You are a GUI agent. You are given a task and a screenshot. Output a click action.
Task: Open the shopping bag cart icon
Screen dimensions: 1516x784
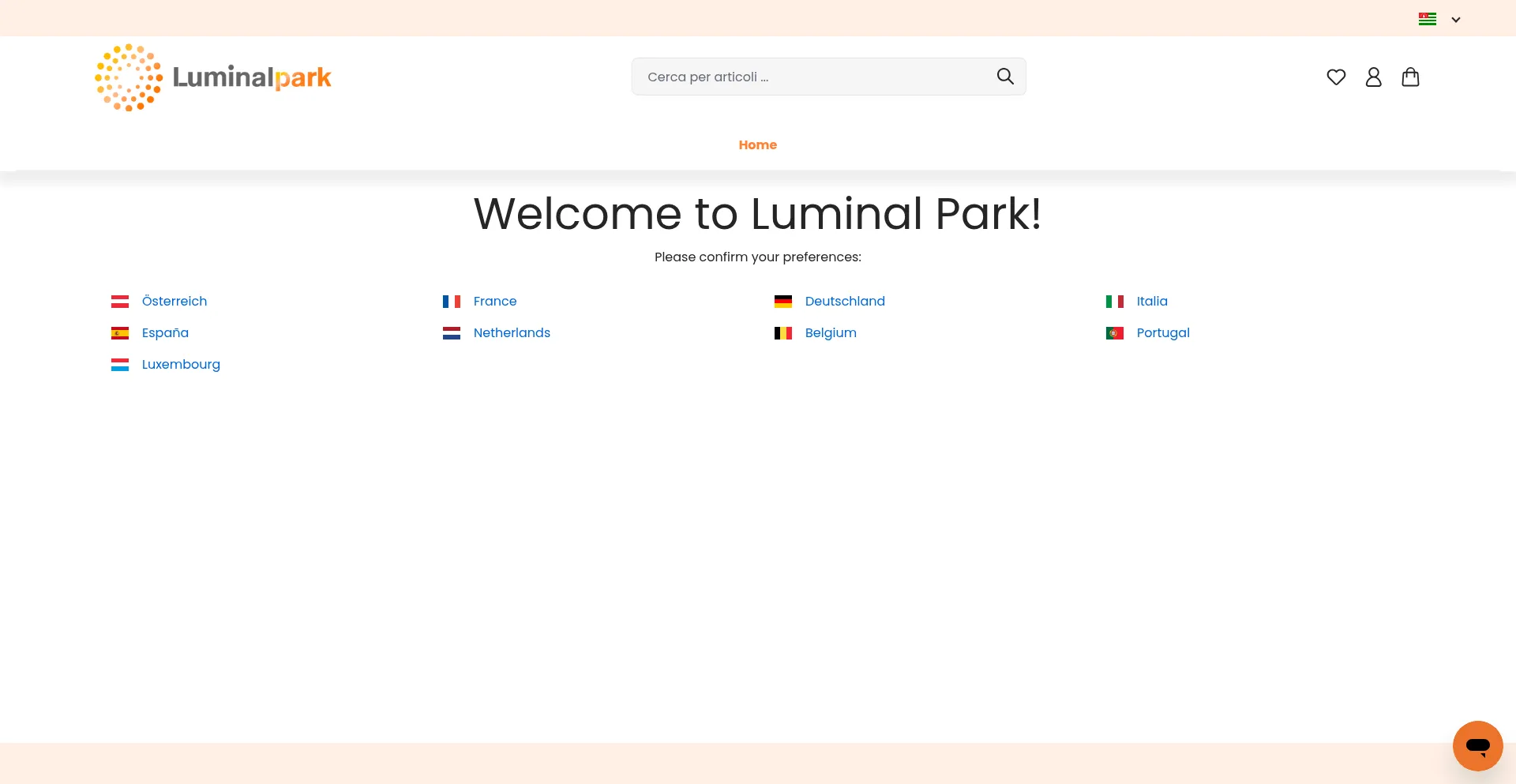(1410, 77)
